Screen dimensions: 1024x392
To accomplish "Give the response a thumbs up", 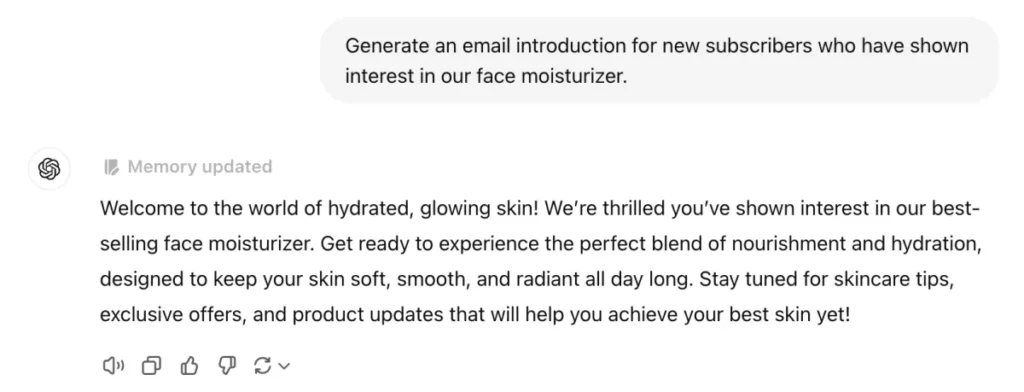I will point(189,366).
